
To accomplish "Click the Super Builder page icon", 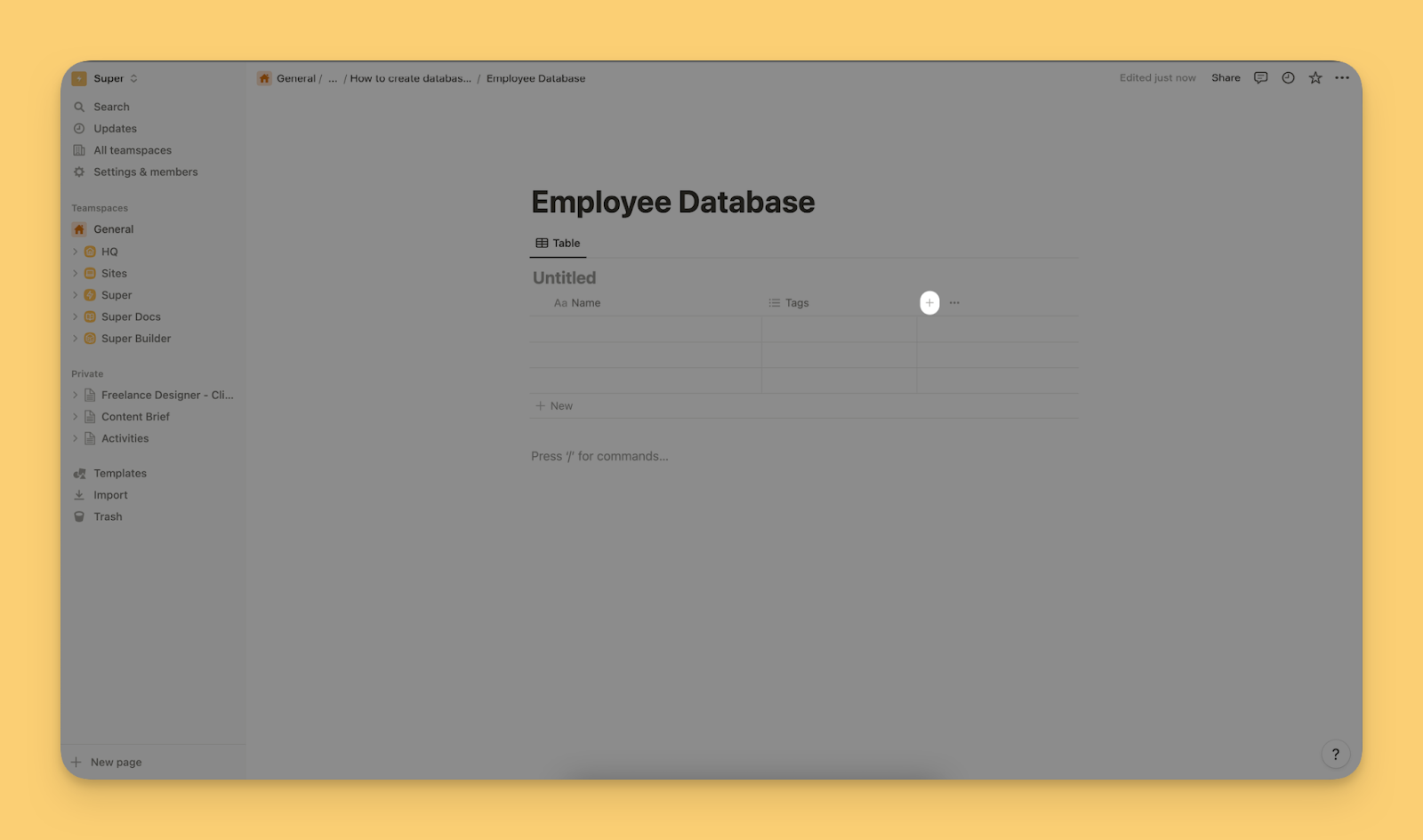I will click(x=90, y=339).
